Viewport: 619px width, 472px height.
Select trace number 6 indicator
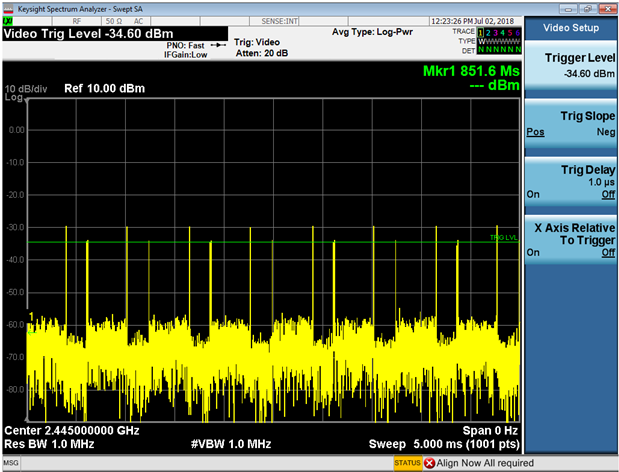click(517, 32)
